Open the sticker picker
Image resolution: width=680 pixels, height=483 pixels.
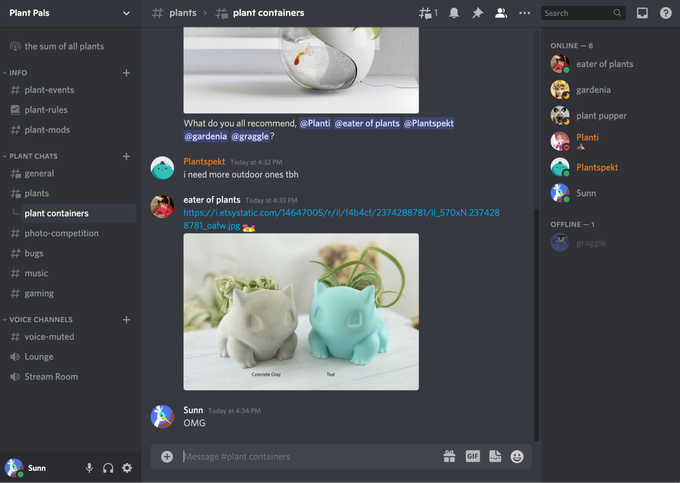point(495,456)
